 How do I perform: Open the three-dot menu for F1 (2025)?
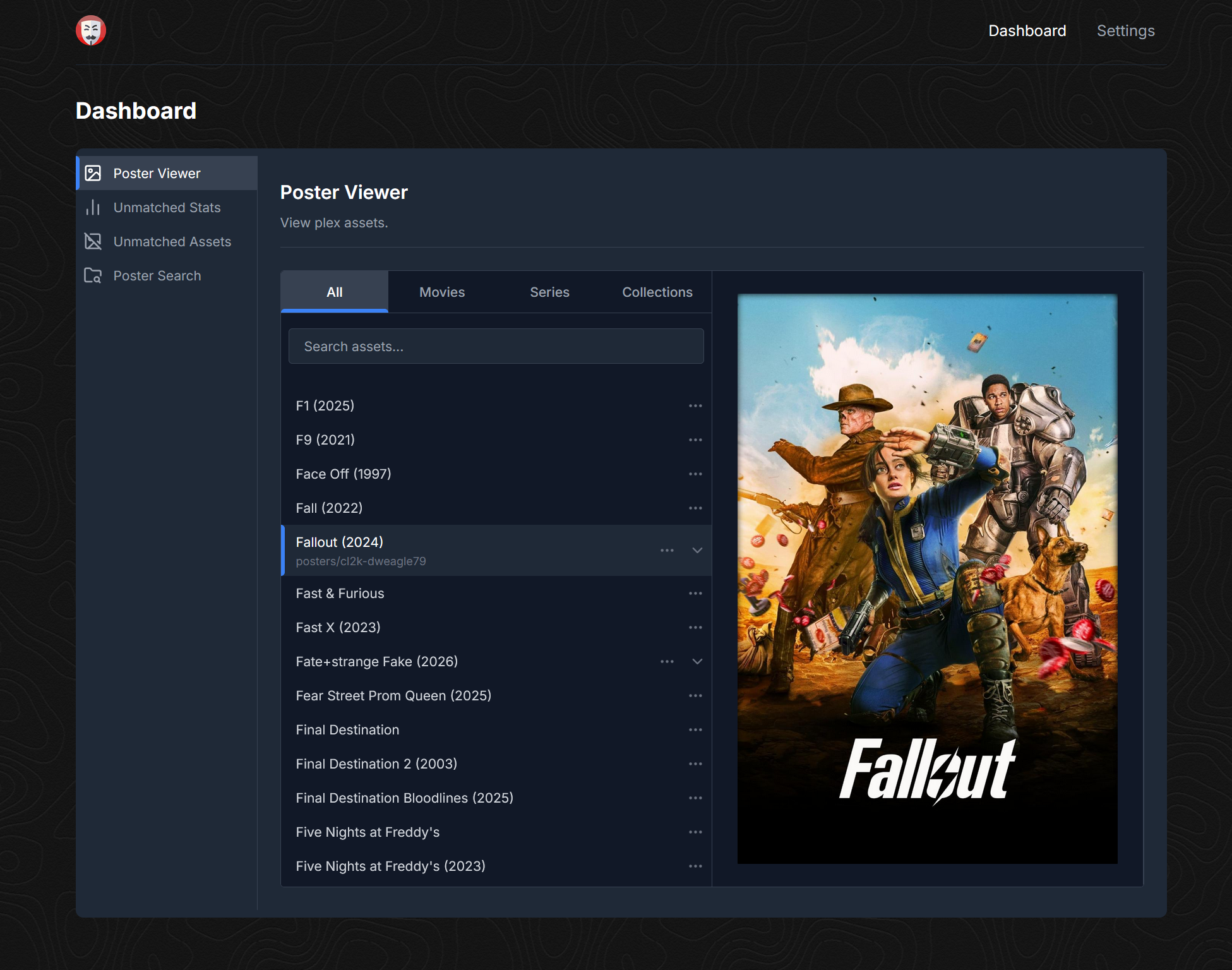tap(695, 405)
